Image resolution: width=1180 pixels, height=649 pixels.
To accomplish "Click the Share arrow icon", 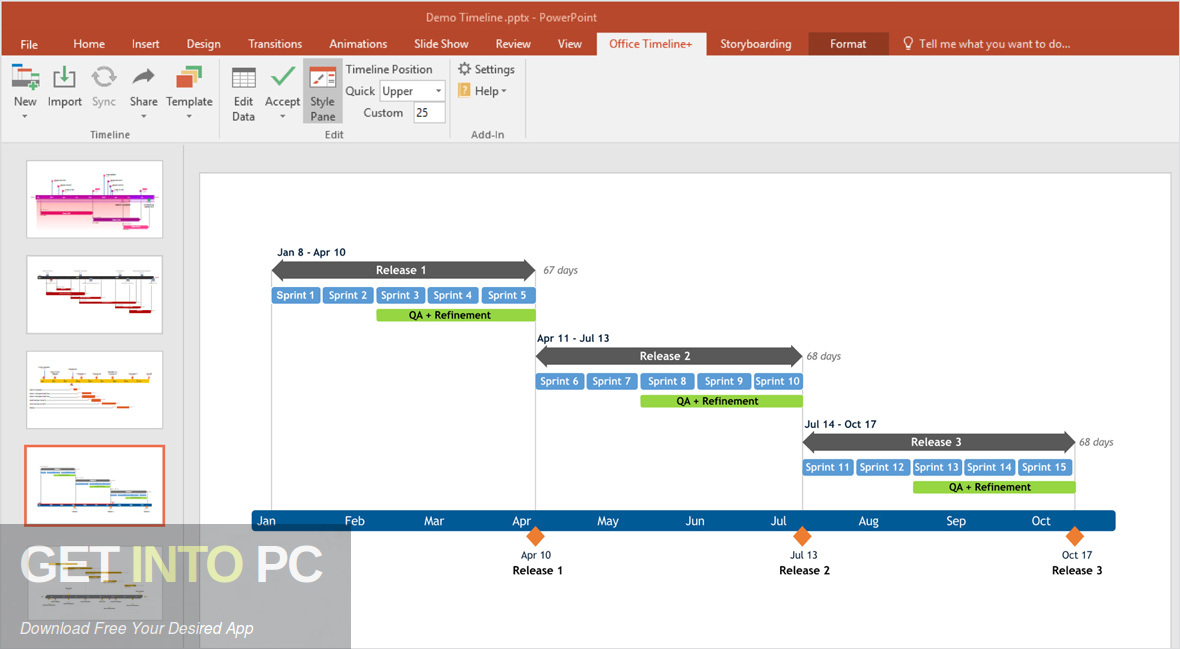I will click(x=143, y=77).
